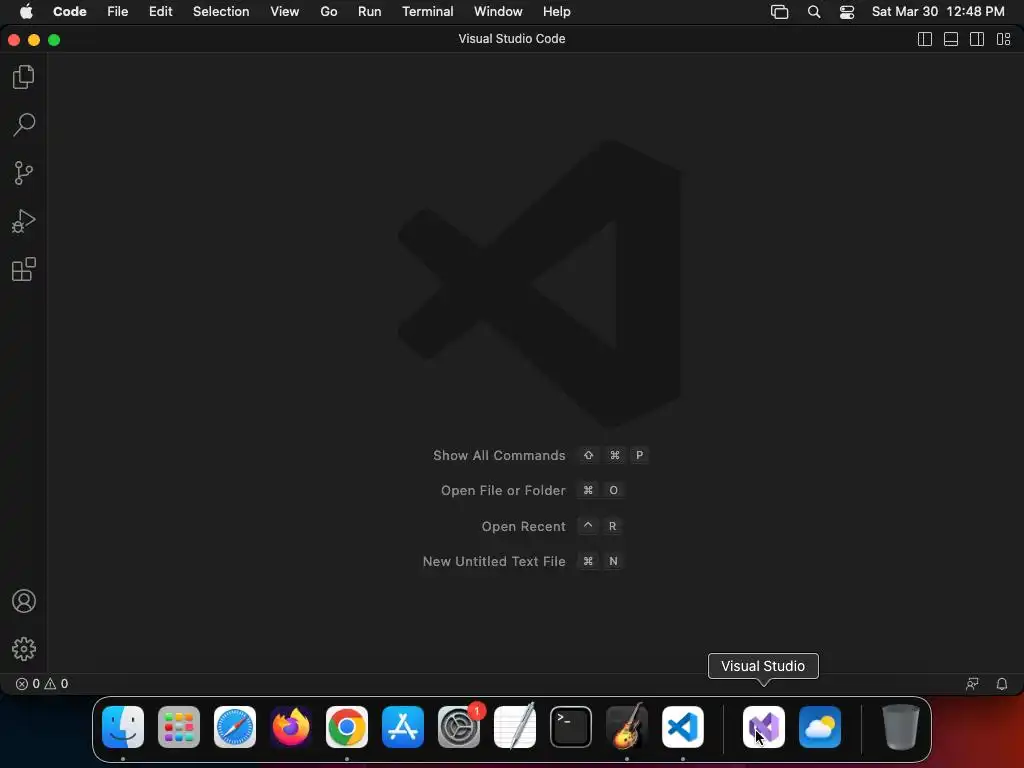Open Safari from the Dock
This screenshot has width=1024, height=768.
pyautogui.click(x=235, y=727)
